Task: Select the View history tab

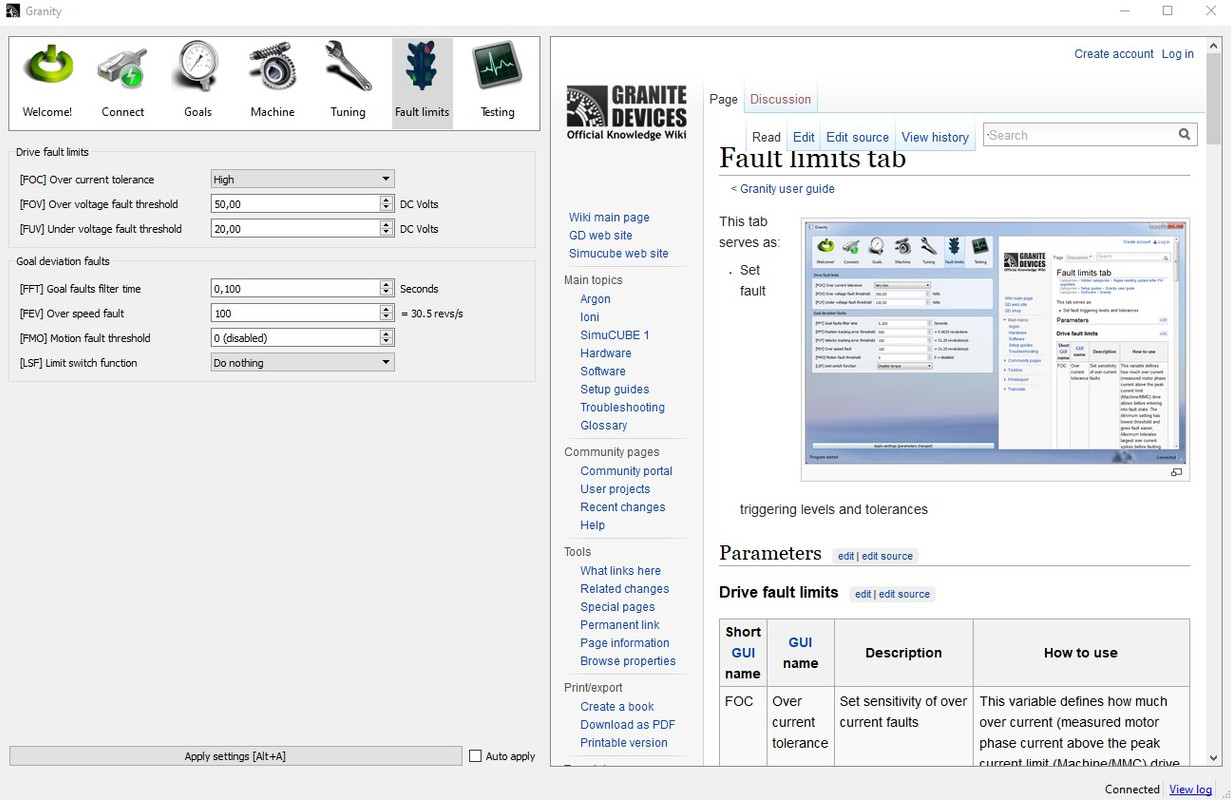Action: pyautogui.click(x=935, y=137)
